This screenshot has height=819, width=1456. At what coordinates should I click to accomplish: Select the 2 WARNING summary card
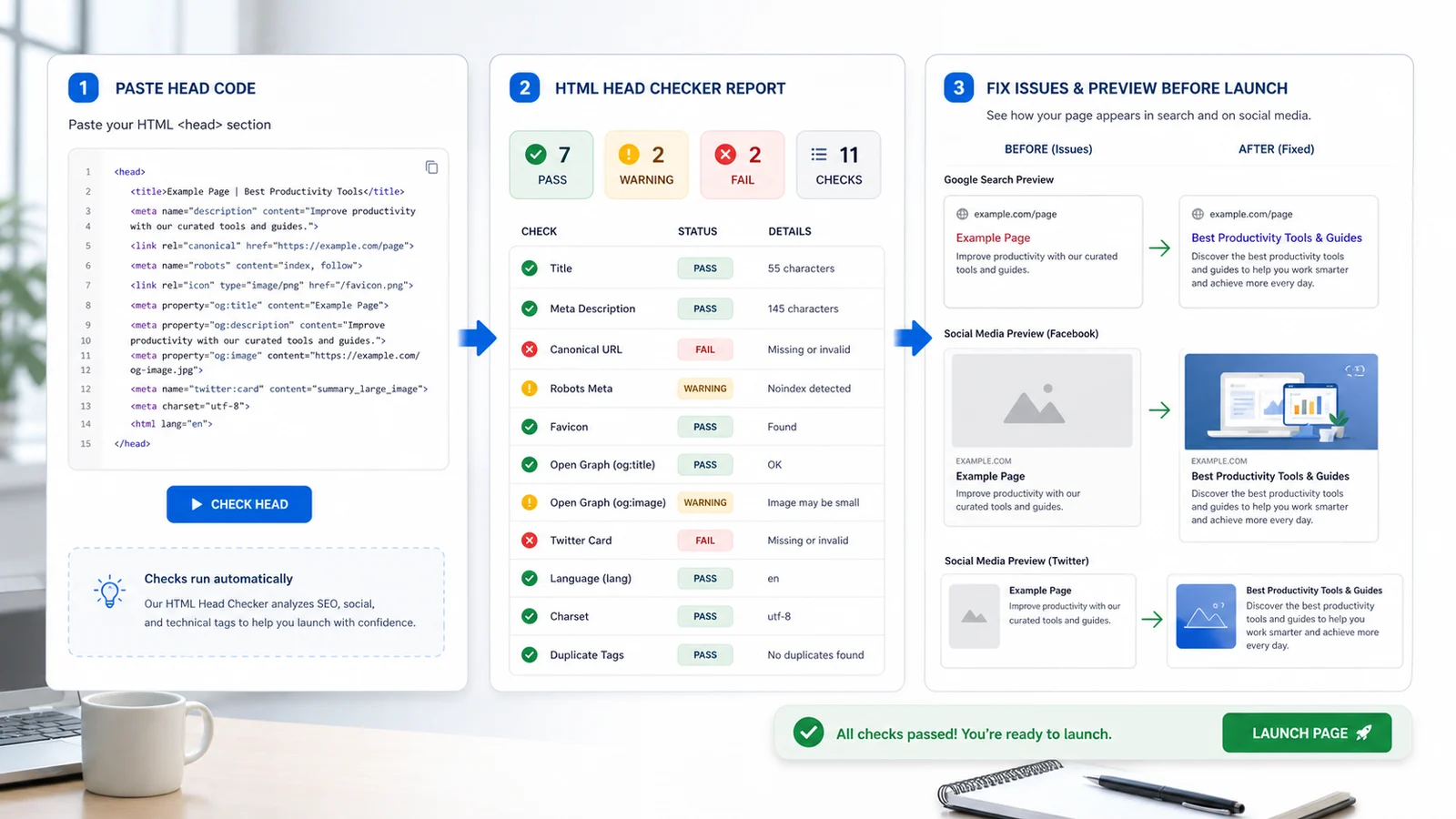647,165
